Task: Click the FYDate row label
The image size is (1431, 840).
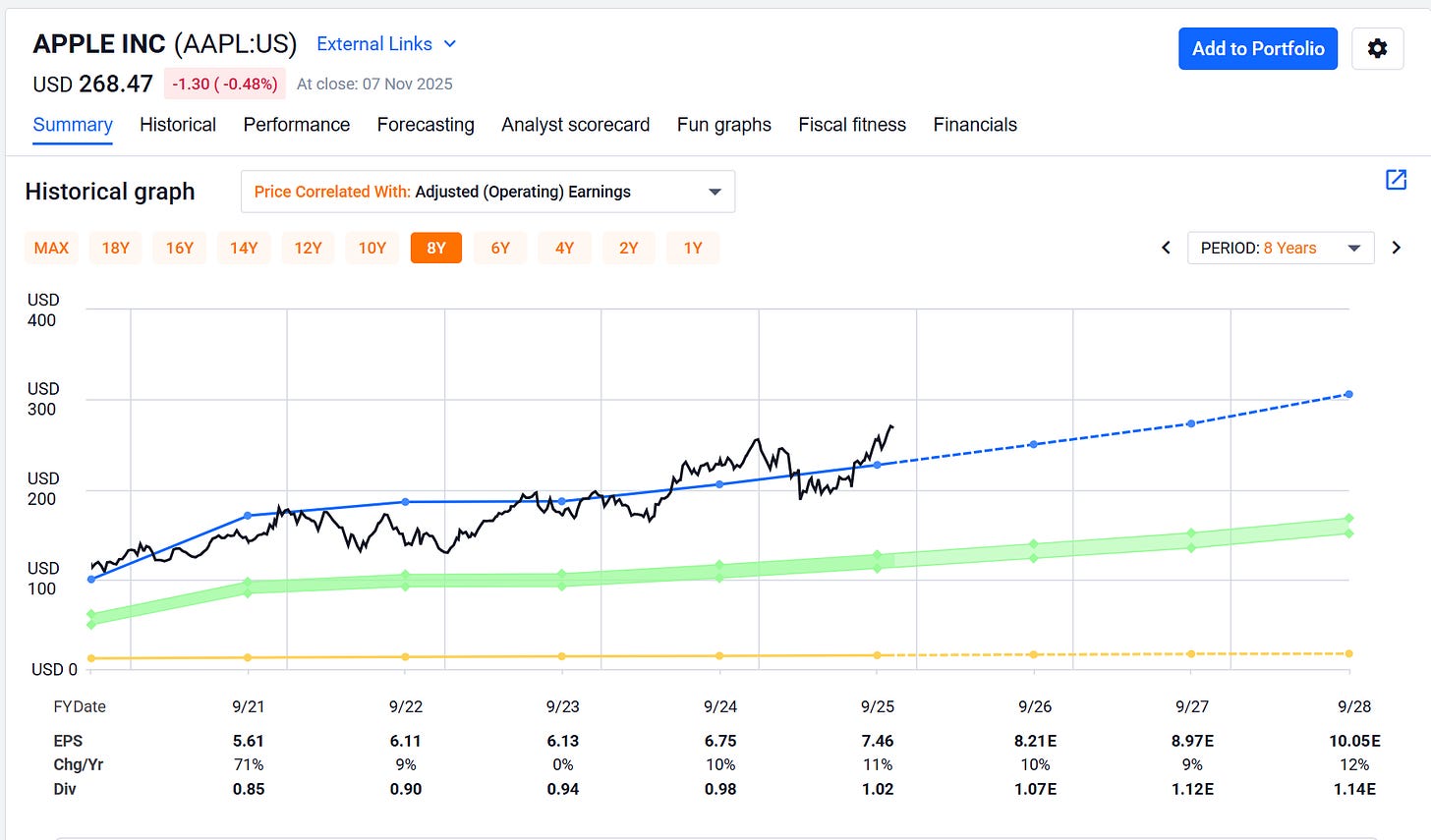Action: [x=80, y=706]
